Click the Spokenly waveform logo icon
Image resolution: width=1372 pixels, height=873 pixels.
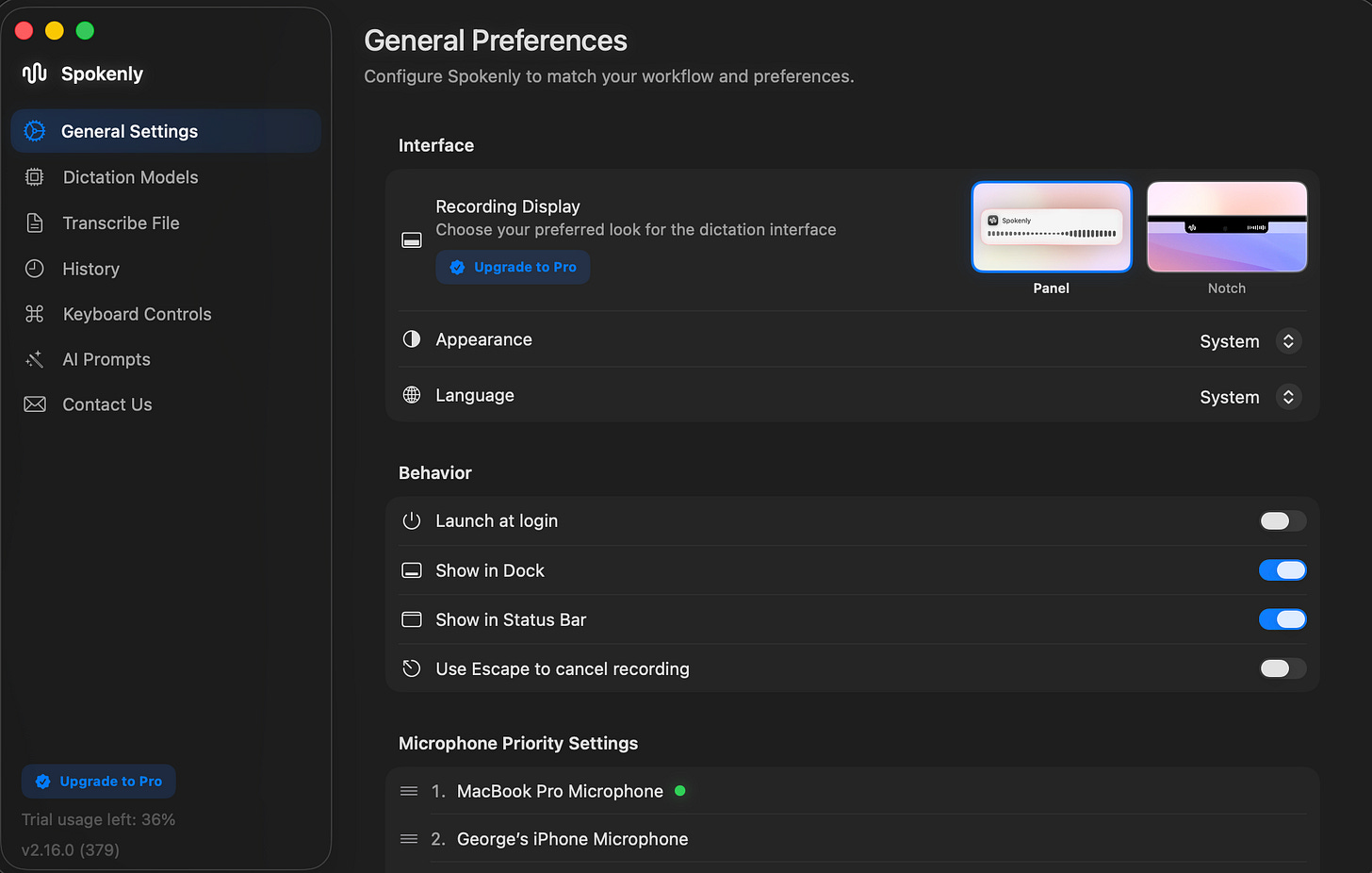(35, 74)
